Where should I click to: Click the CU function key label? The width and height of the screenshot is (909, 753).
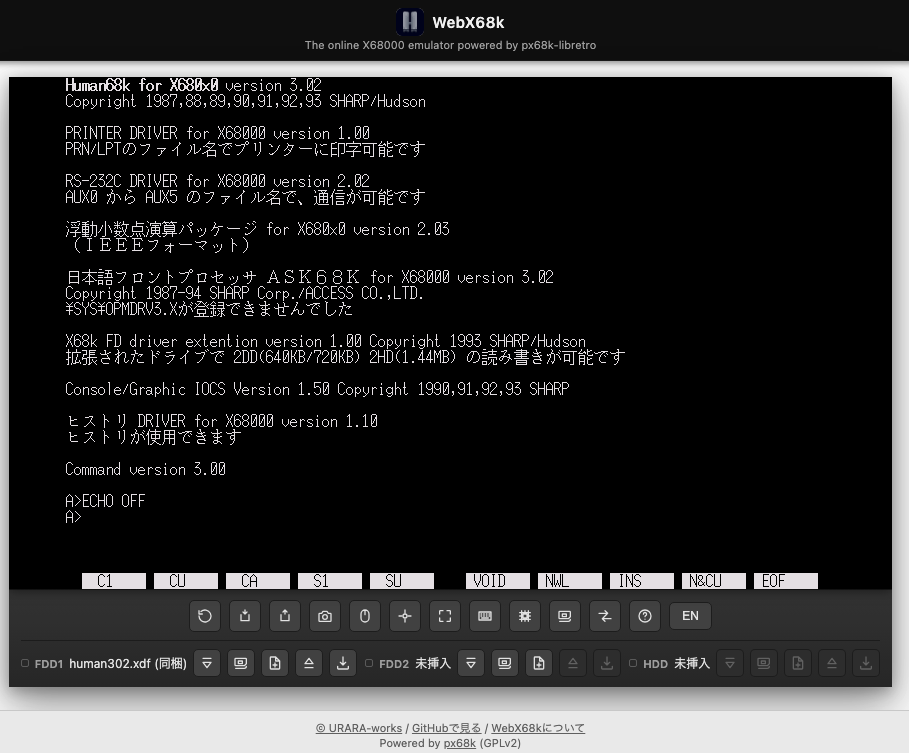point(186,581)
